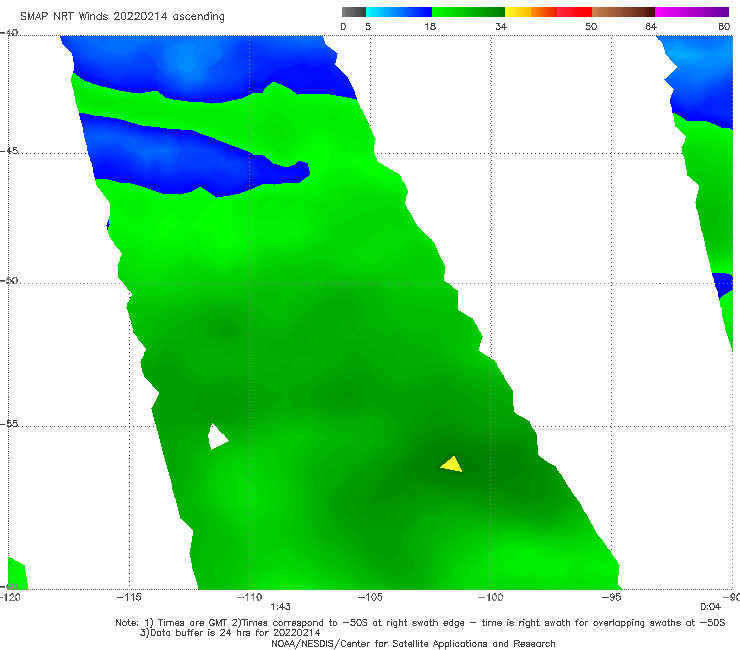Click the longitude label '-100'
The height and width of the screenshot is (650, 740).
coord(490,597)
